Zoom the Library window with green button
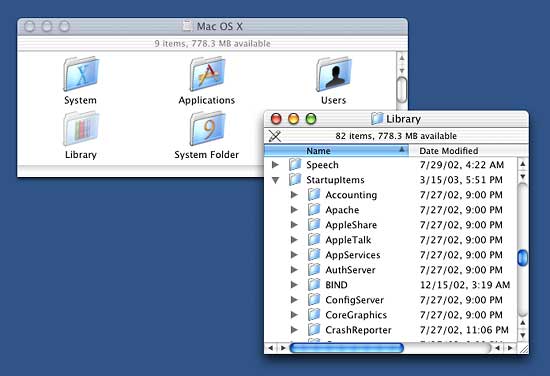Screen dimensions: 550x376 (311, 119)
